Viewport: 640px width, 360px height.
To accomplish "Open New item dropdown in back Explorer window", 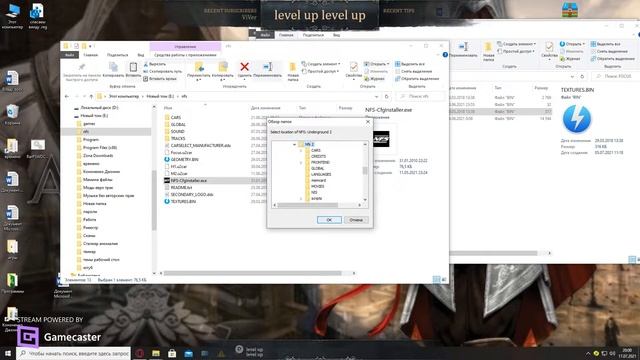I will click(x=516, y=44).
